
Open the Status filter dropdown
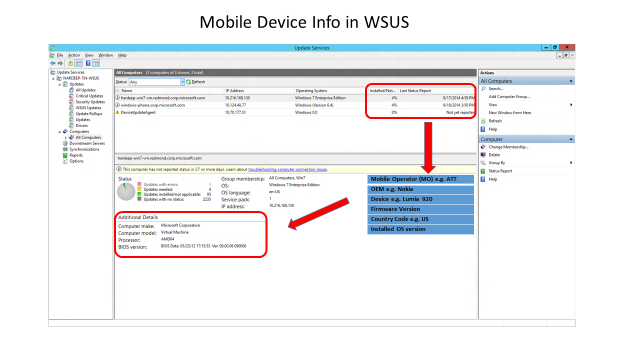point(182,82)
